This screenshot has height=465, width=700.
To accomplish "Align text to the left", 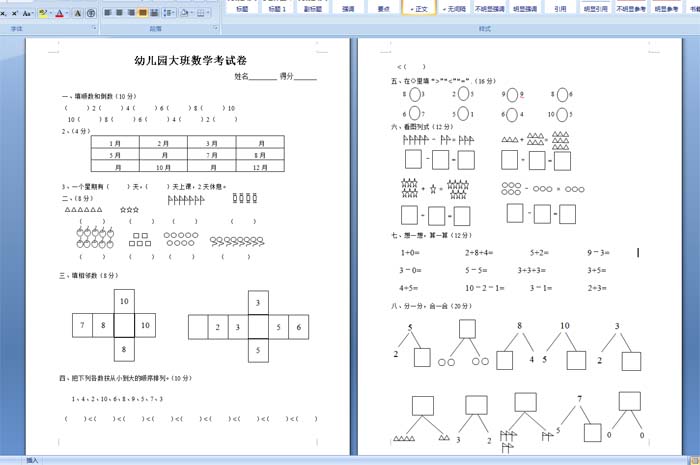I will (108, 13).
